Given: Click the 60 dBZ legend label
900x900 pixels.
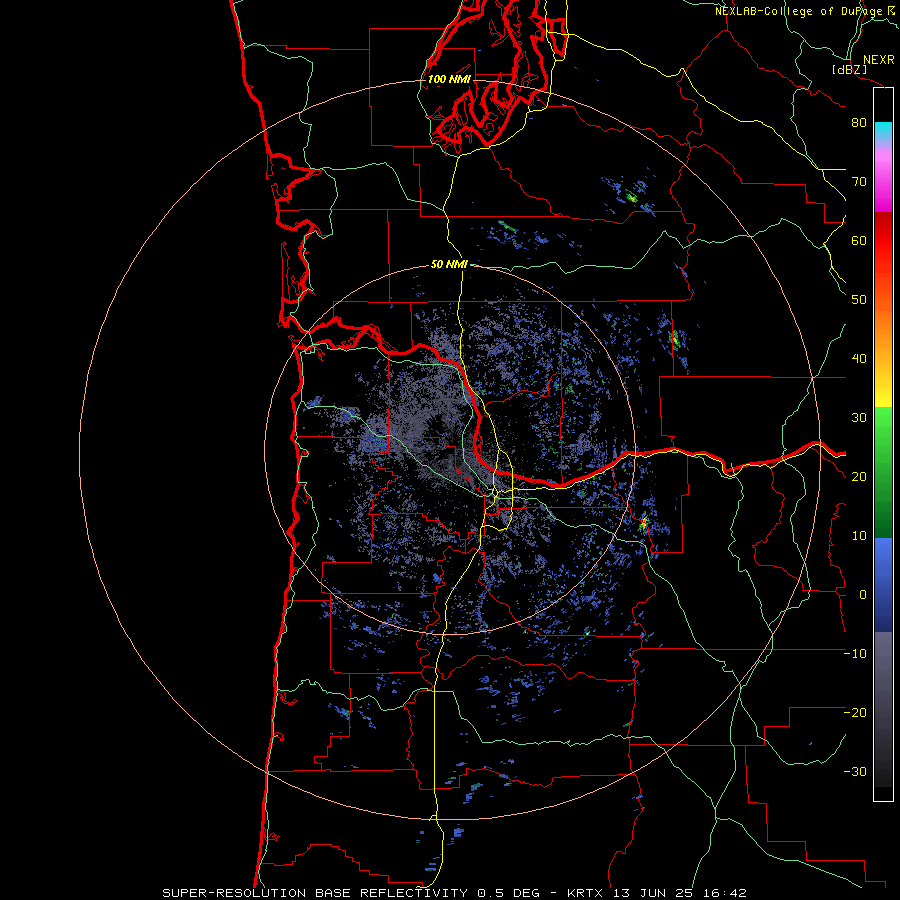Looking at the screenshot, I should coord(859,241).
